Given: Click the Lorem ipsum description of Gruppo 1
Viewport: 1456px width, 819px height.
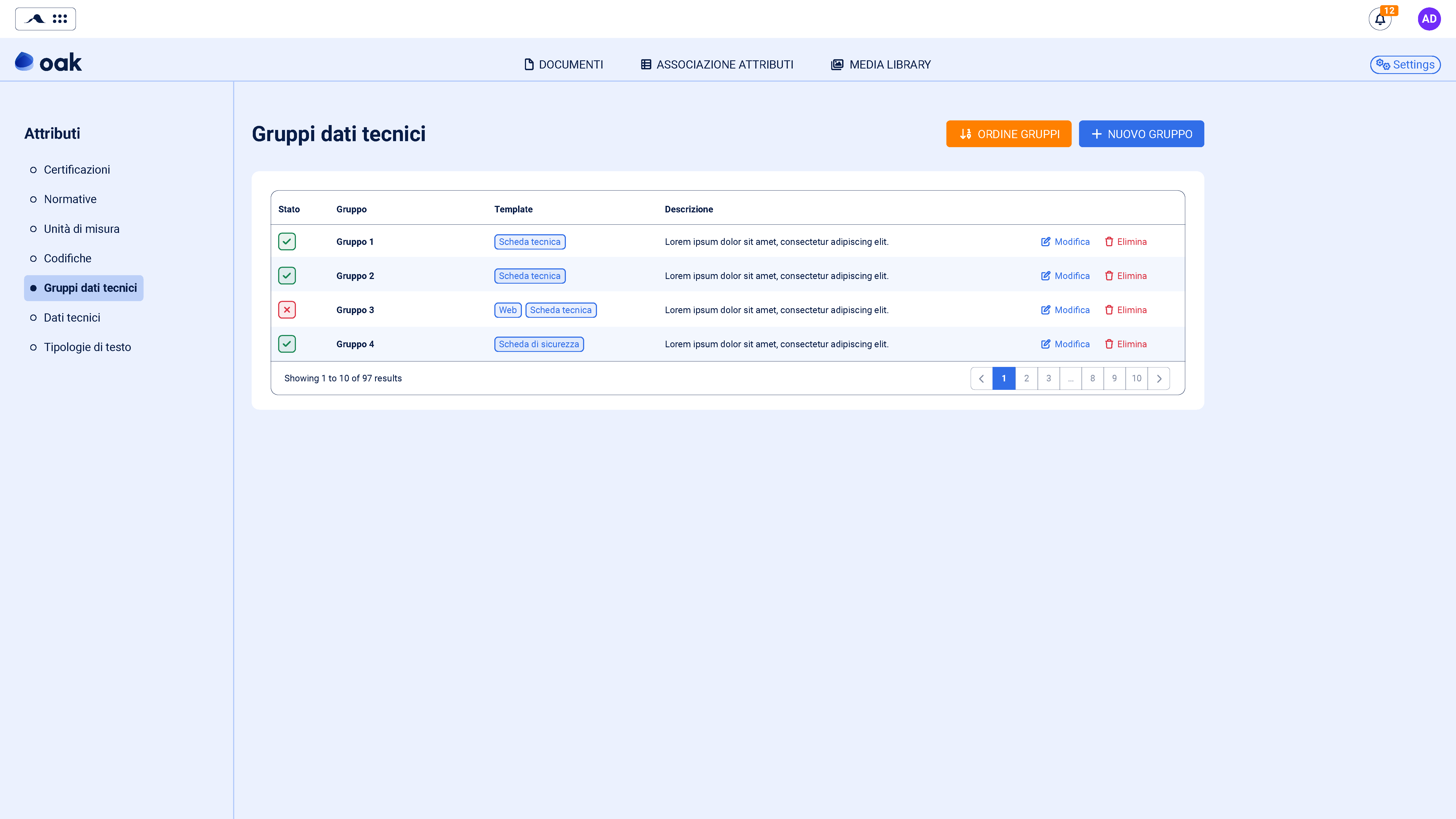Looking at the screenshot, I should [x=777, y=242].
